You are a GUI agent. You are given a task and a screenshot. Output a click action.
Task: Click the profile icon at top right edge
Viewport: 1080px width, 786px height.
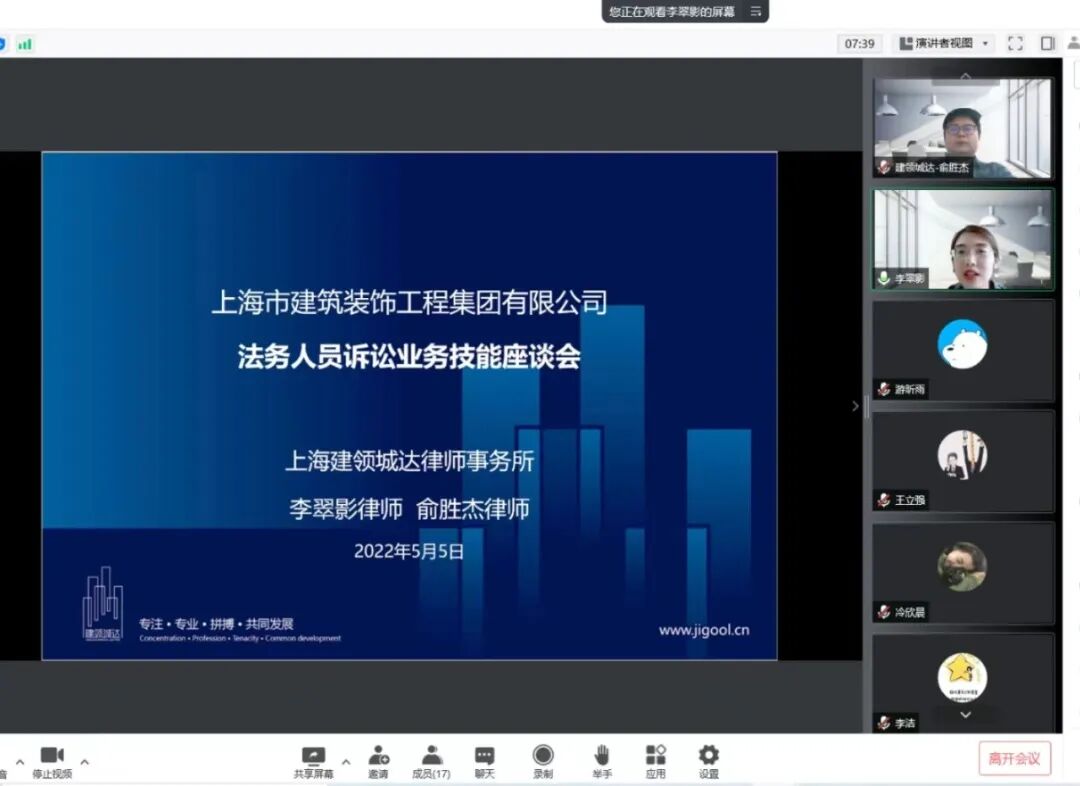tap(1074, 43)
